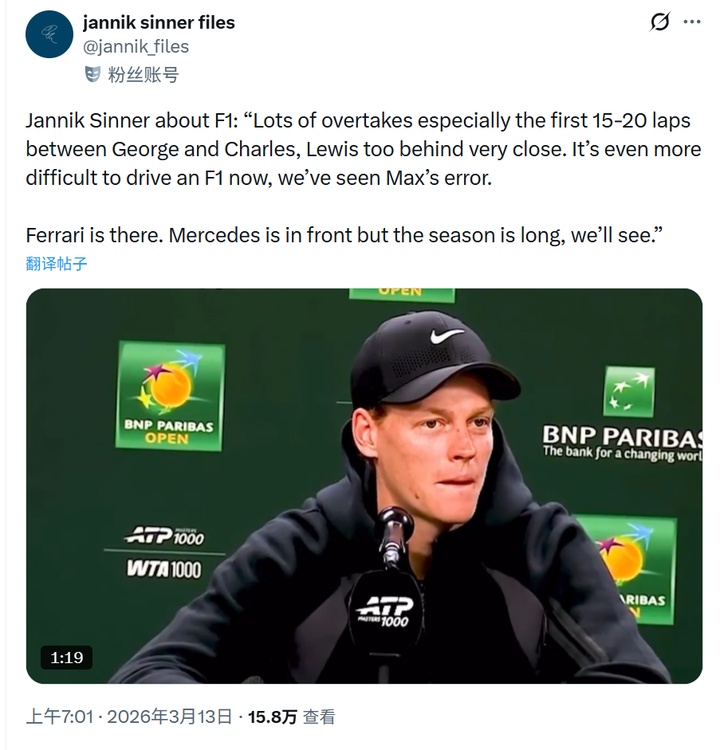Click the 15.8万 view count
This screenshot has height=750, width=720.
coord(272,717)
